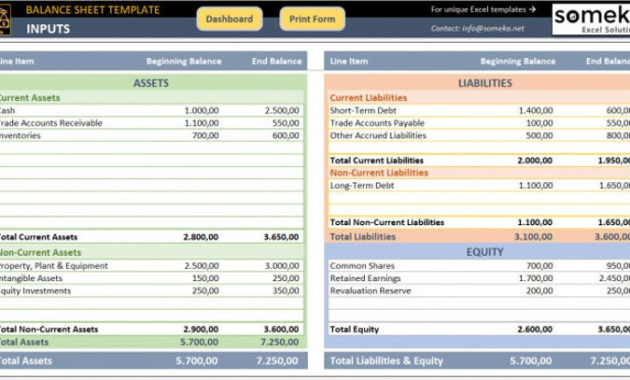
Task: Select the Total Non-Current Liabilities label
Action: tap(387, 222)
